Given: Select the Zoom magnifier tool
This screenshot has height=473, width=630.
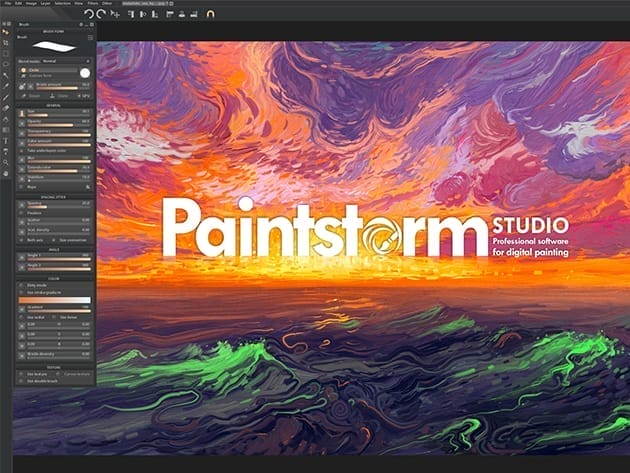Looking at the screenshot, I should [x=6, y=161].
